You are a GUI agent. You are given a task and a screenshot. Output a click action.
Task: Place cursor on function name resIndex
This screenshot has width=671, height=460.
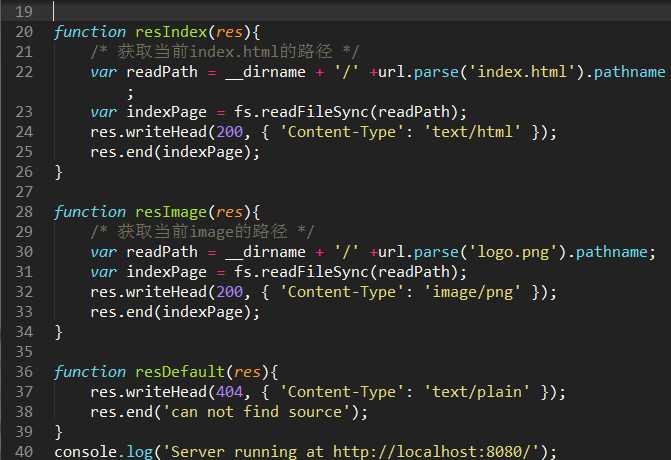(x=171, y=32)
